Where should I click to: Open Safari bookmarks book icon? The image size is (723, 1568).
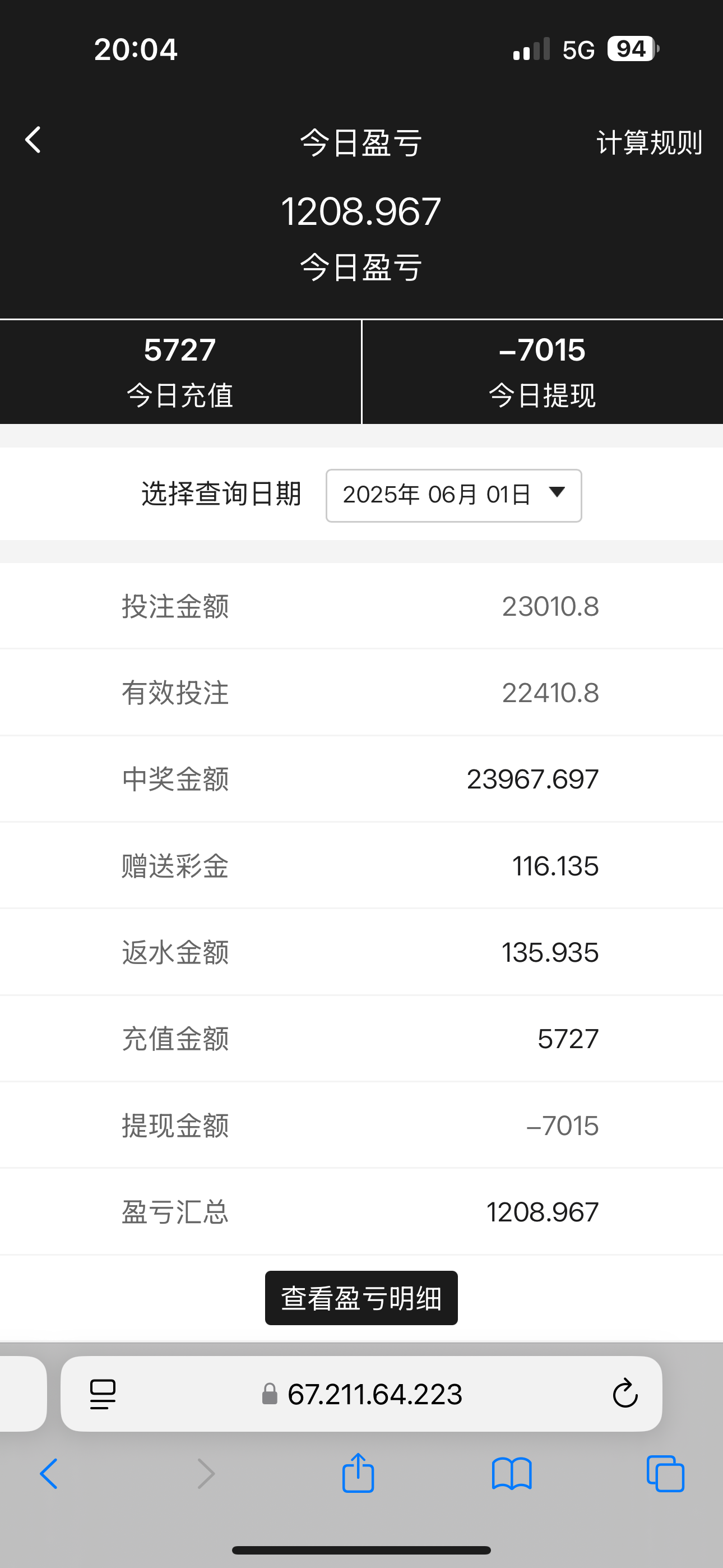point(511,1474)
